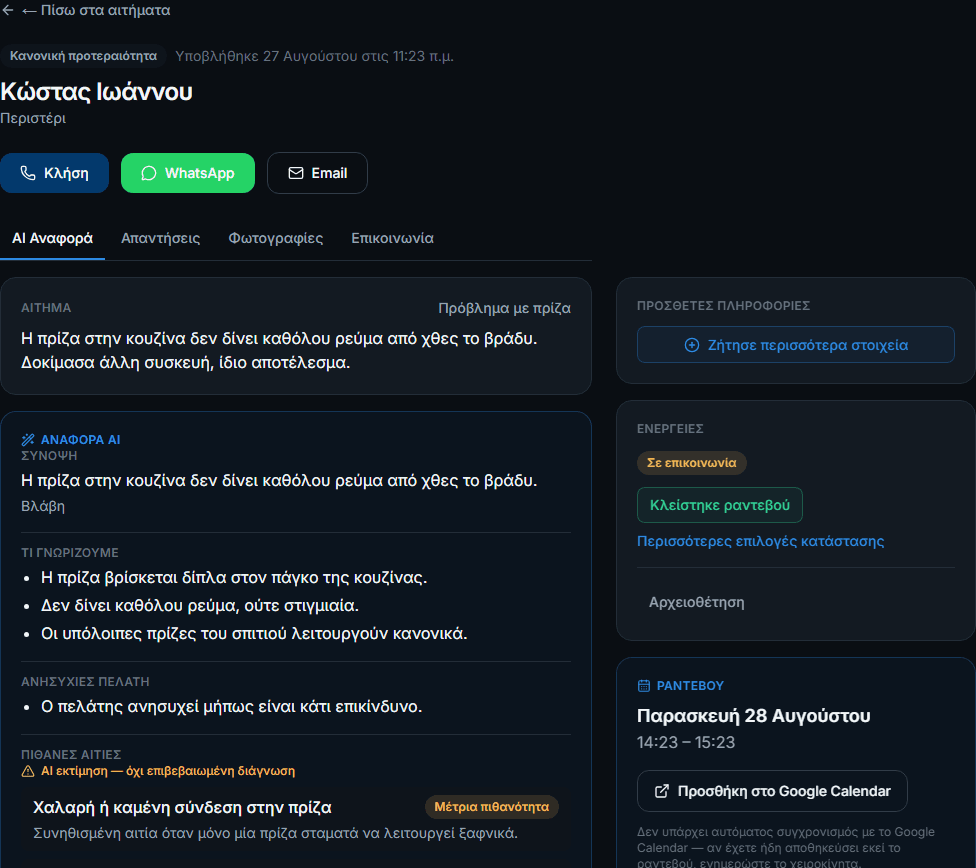This screenshot has height=868, width=976.
Task: Open the AI Αναφορά tab
Action: click(x=52, y=238)
